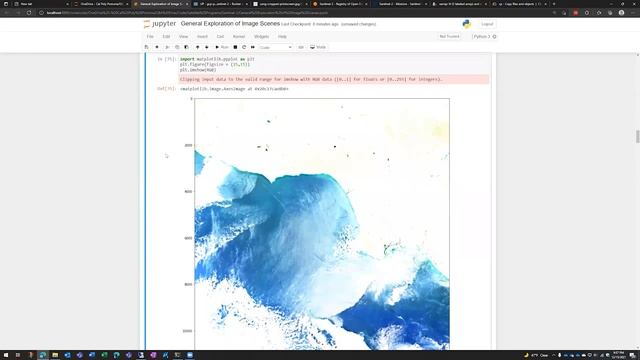Interrupt the kernel with the stop icon
640x360 pixels.
coord(235,47)
